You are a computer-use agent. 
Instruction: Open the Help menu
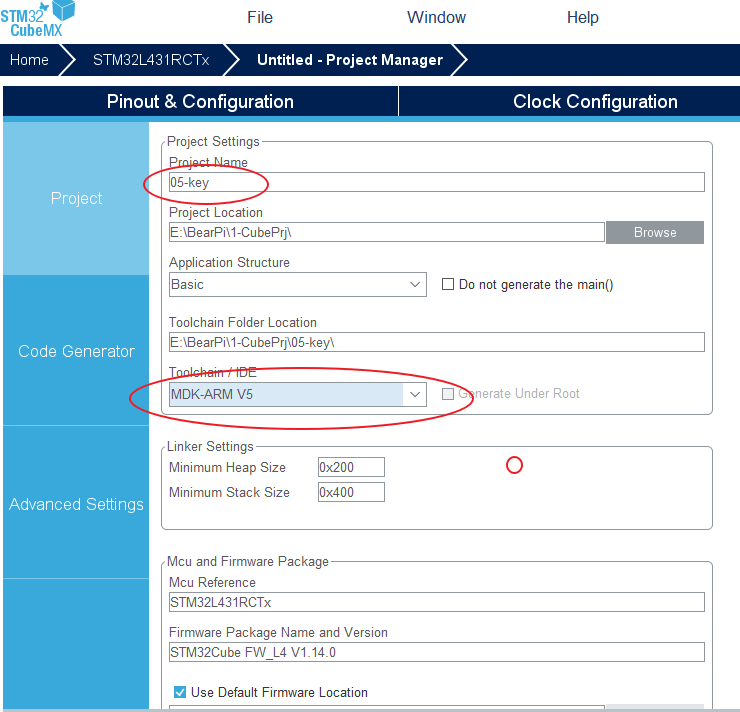(582, 17)
